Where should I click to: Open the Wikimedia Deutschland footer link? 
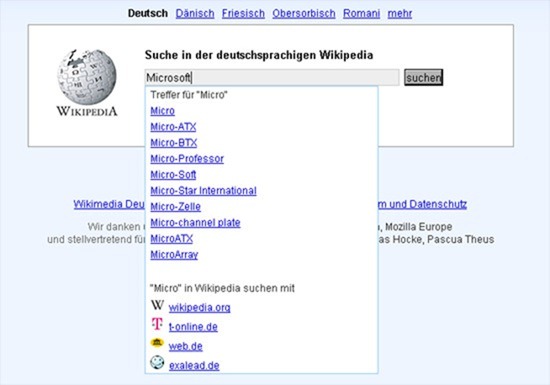(109, 204)
